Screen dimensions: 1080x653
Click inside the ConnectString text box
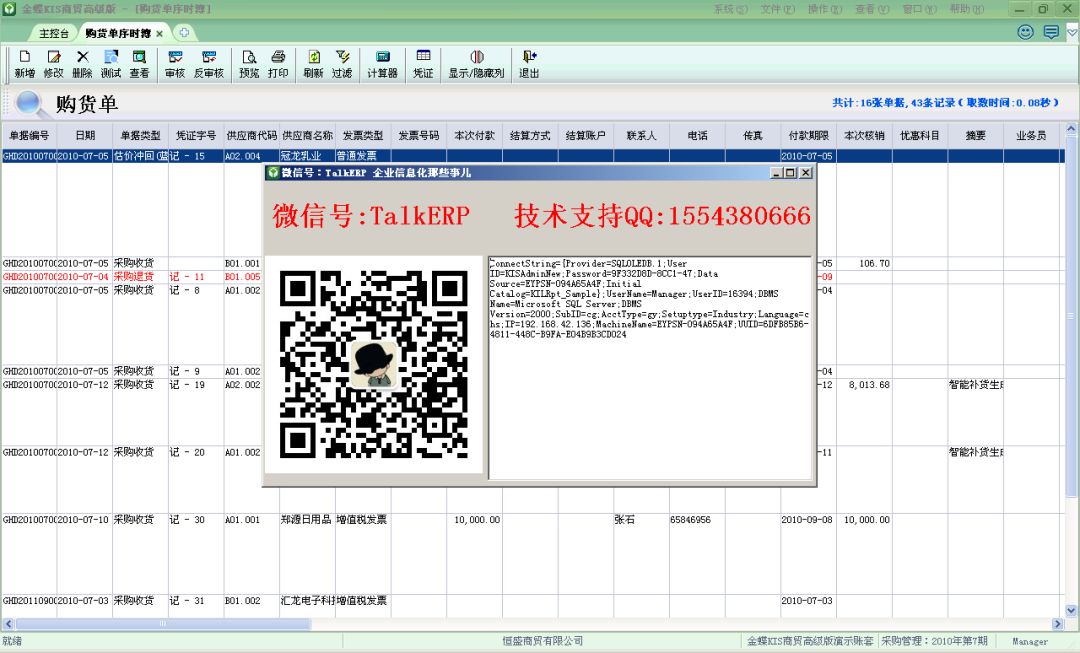[650, 367]
